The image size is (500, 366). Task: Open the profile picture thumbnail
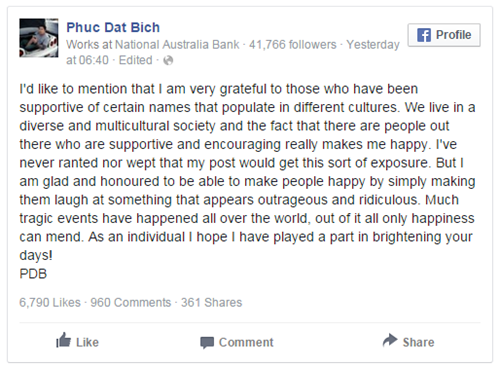point(39,38)
